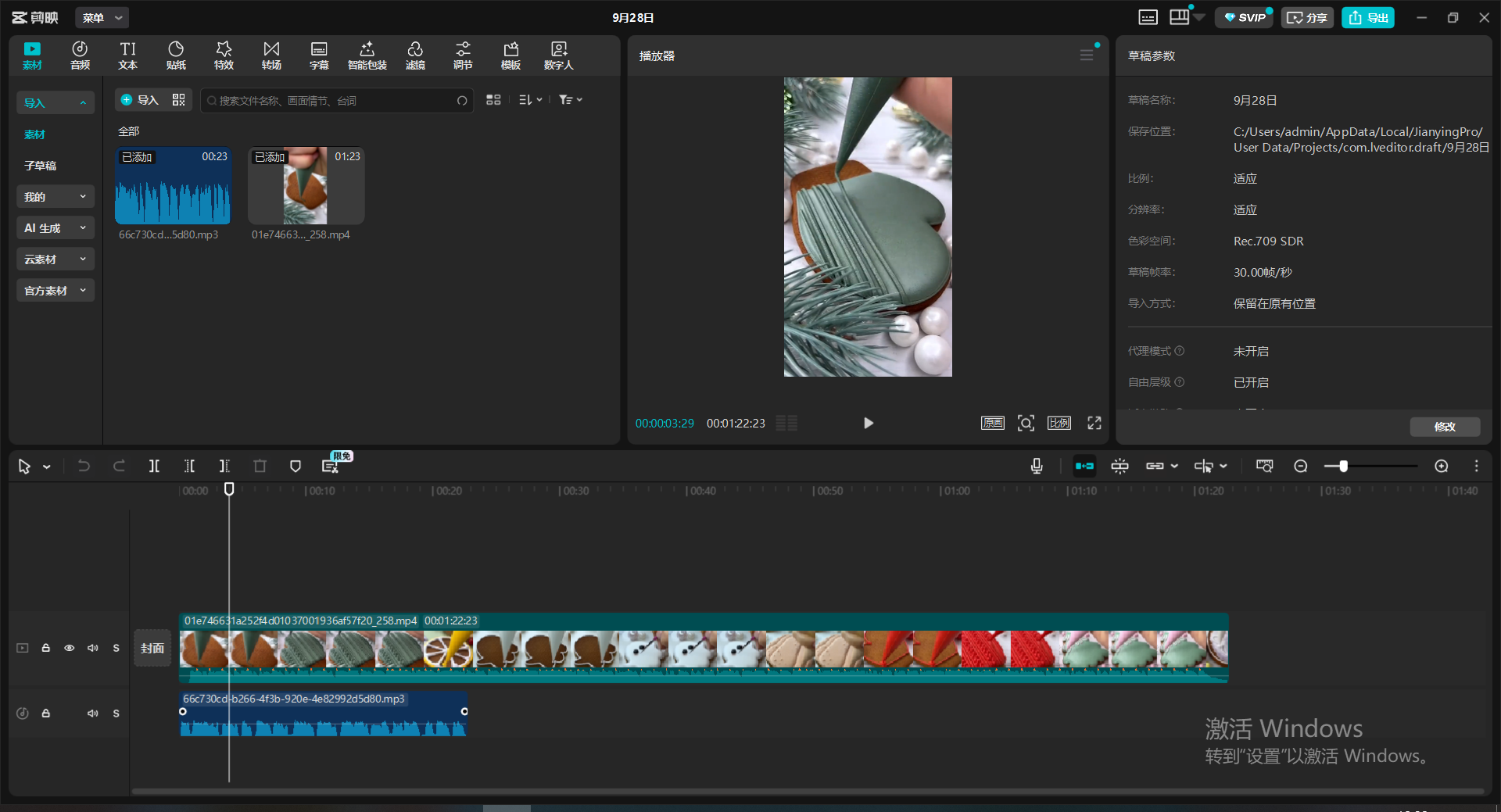Toggle auto snapping on timeline
The height and width of the screenshot is (812, 1501).
[1119, 467]
